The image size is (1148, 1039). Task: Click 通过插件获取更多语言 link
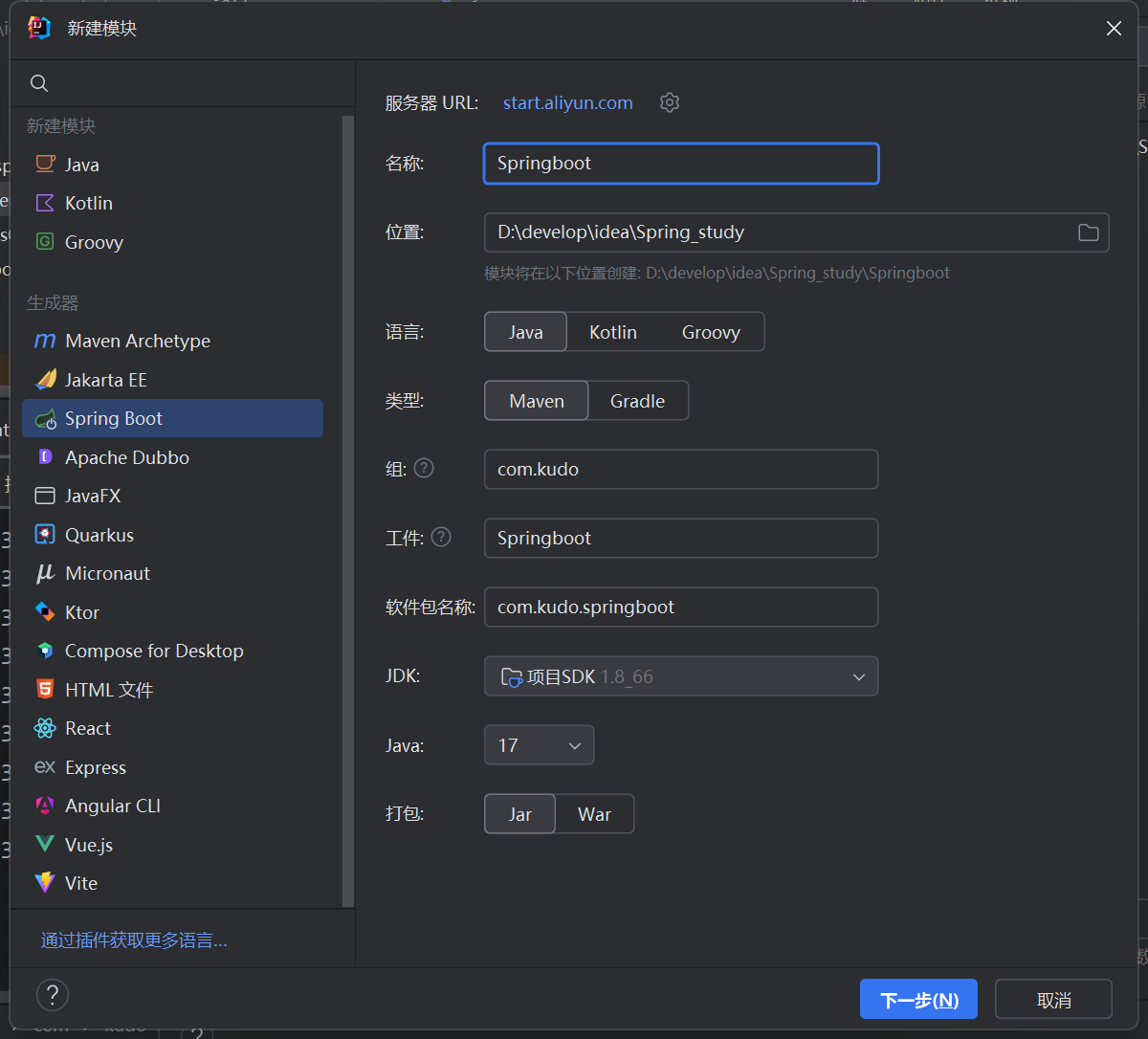pyautogui.click(x=134, y=940)
